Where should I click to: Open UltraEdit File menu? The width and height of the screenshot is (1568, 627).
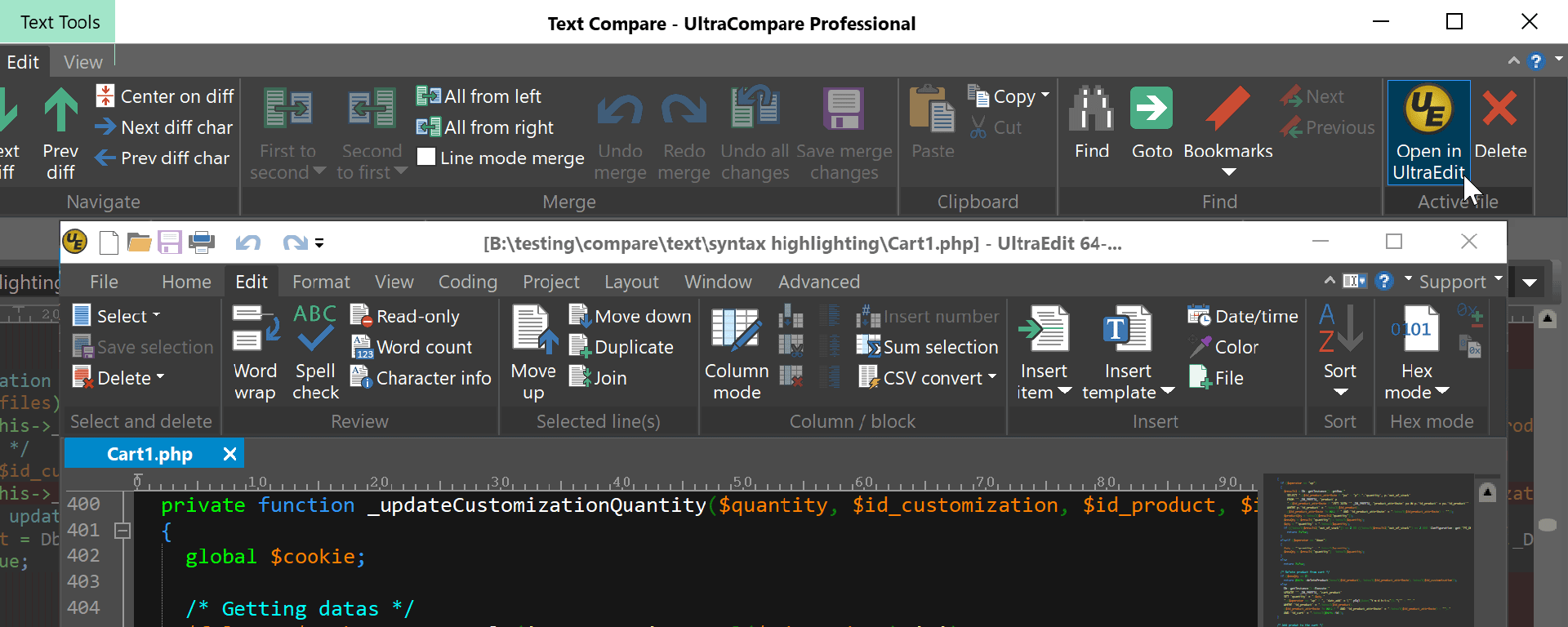(104, 282)
